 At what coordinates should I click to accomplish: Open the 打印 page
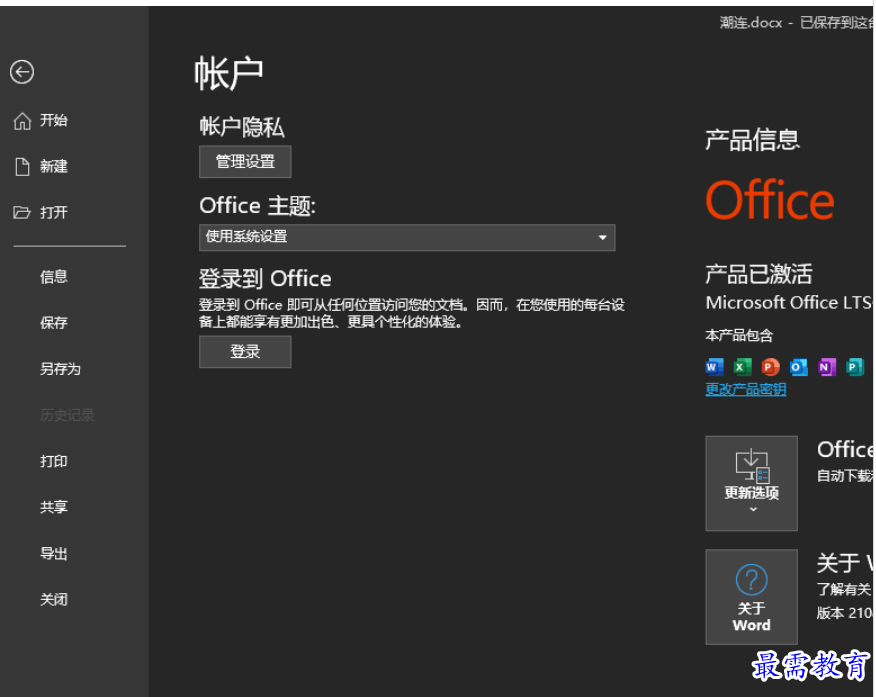pos(54,461)
